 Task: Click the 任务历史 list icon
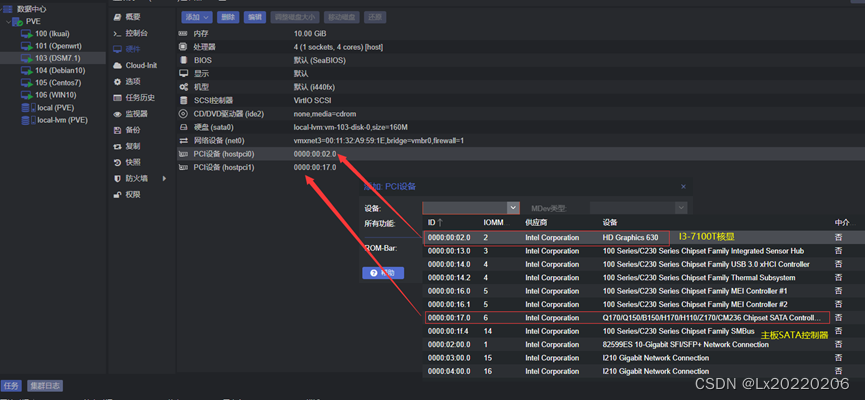coord(117,98)
